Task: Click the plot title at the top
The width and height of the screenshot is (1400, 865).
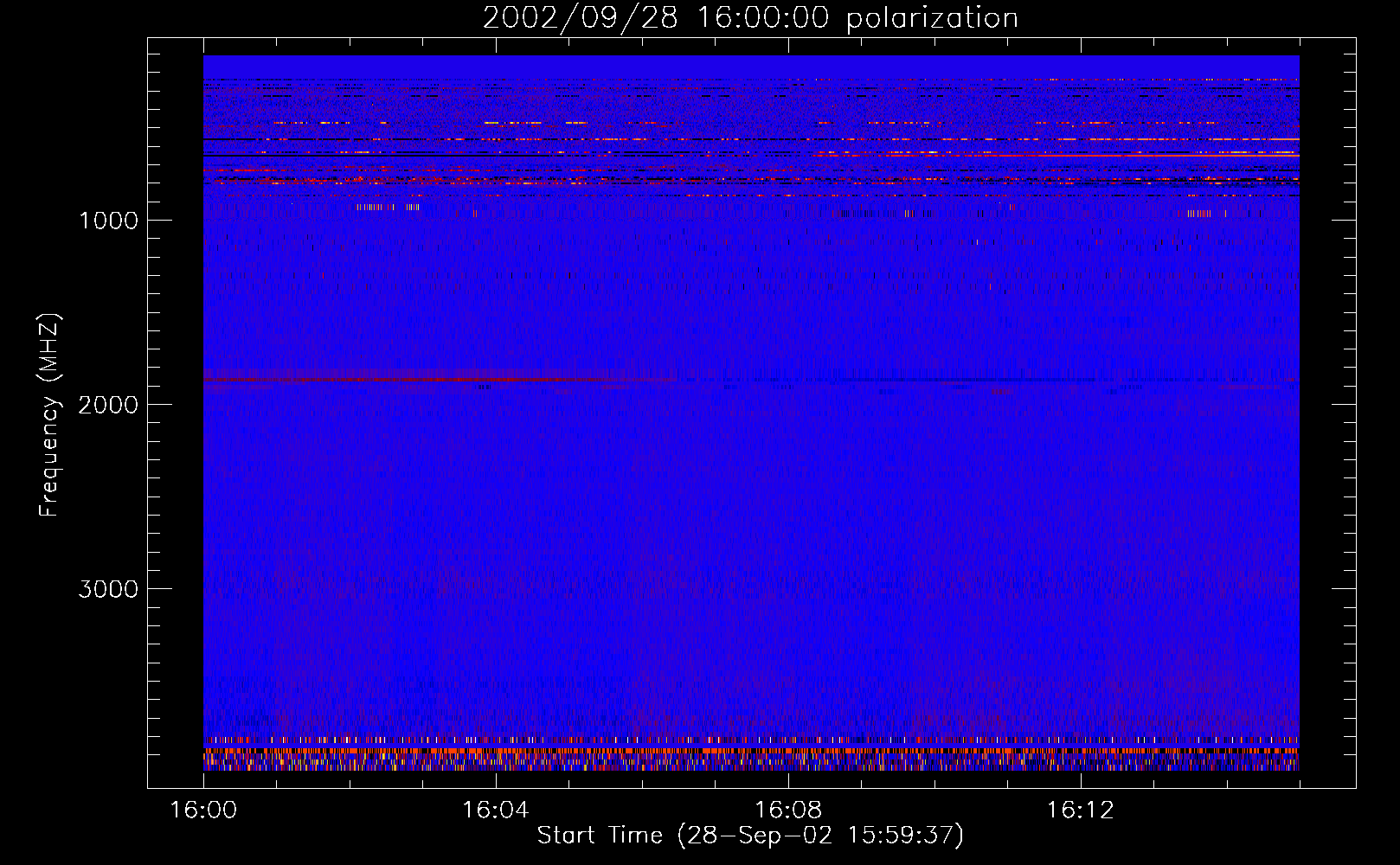Action: [749, 17]
